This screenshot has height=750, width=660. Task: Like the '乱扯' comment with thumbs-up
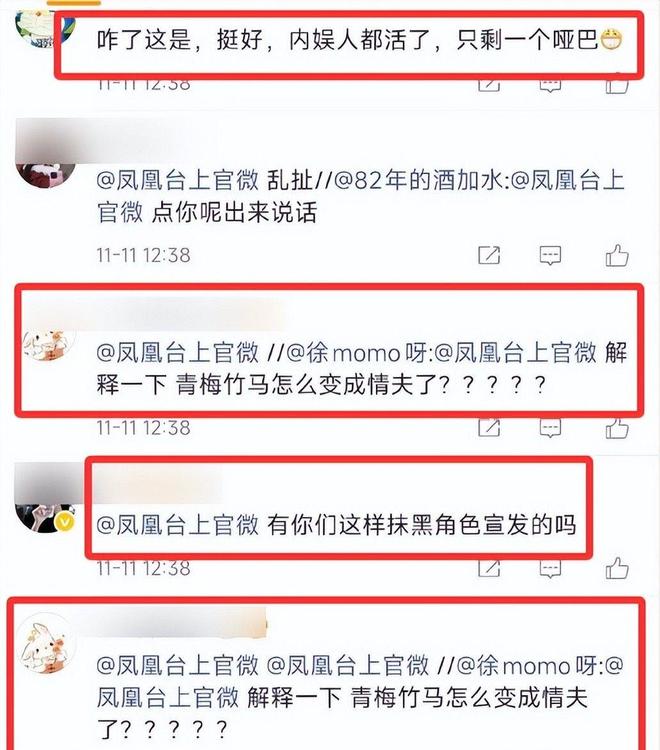pos(617,255)
